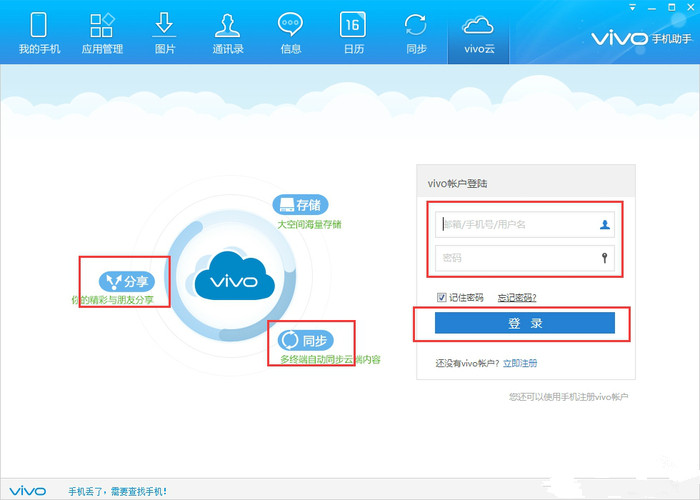
Task: Click the vivo帐户登陆 panel heading
Action: pos(457,183)
